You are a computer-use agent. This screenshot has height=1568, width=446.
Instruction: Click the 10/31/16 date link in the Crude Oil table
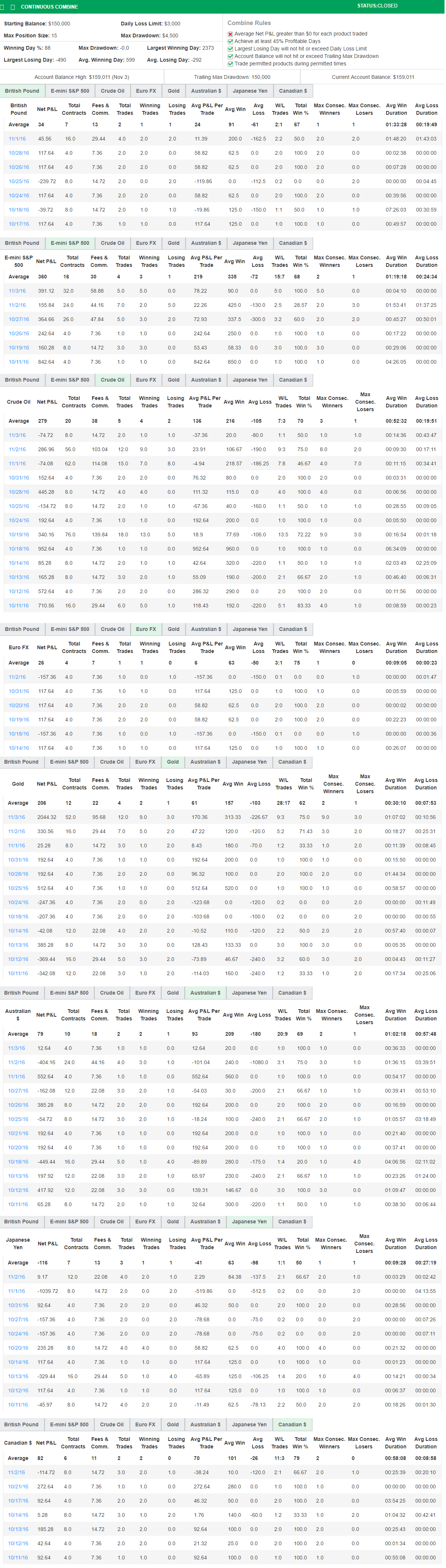[18, 478]
